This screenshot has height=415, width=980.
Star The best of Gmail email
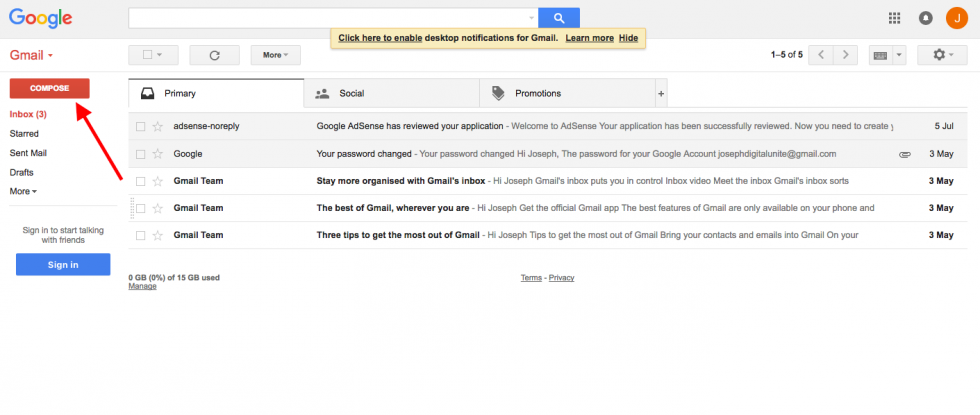click(x=158, y=208)
